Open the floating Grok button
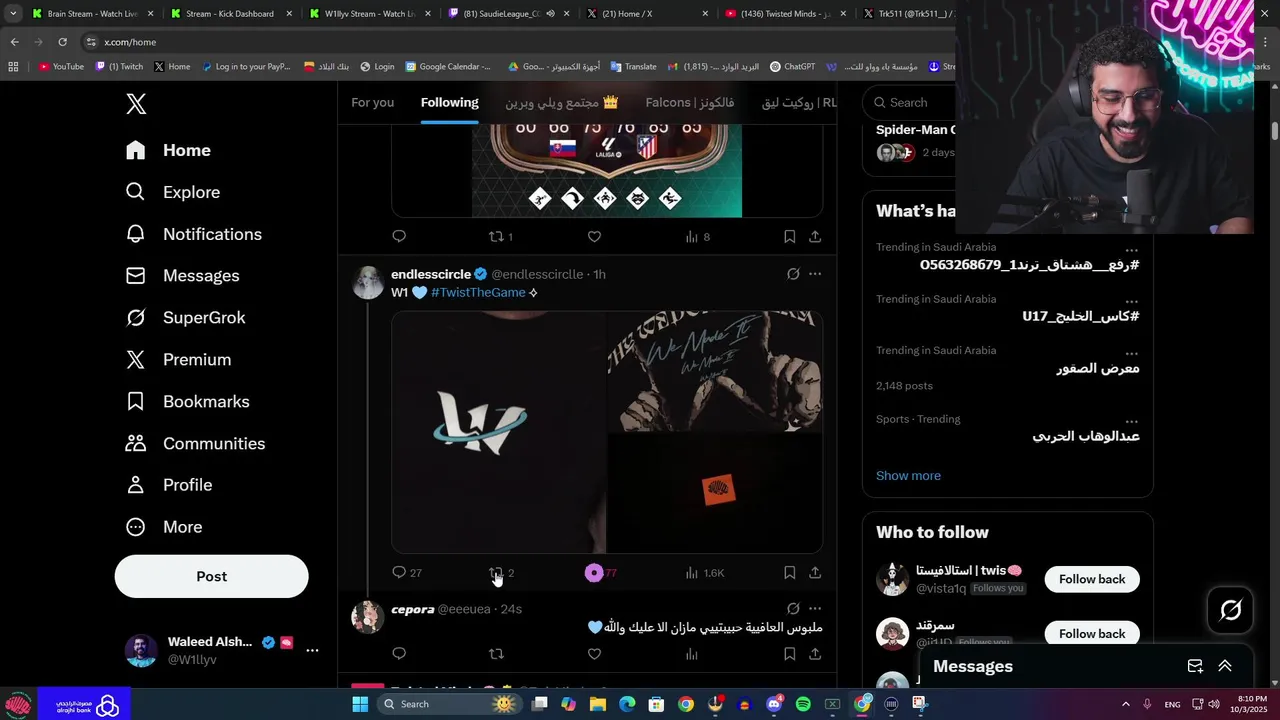 point(1231,610)
